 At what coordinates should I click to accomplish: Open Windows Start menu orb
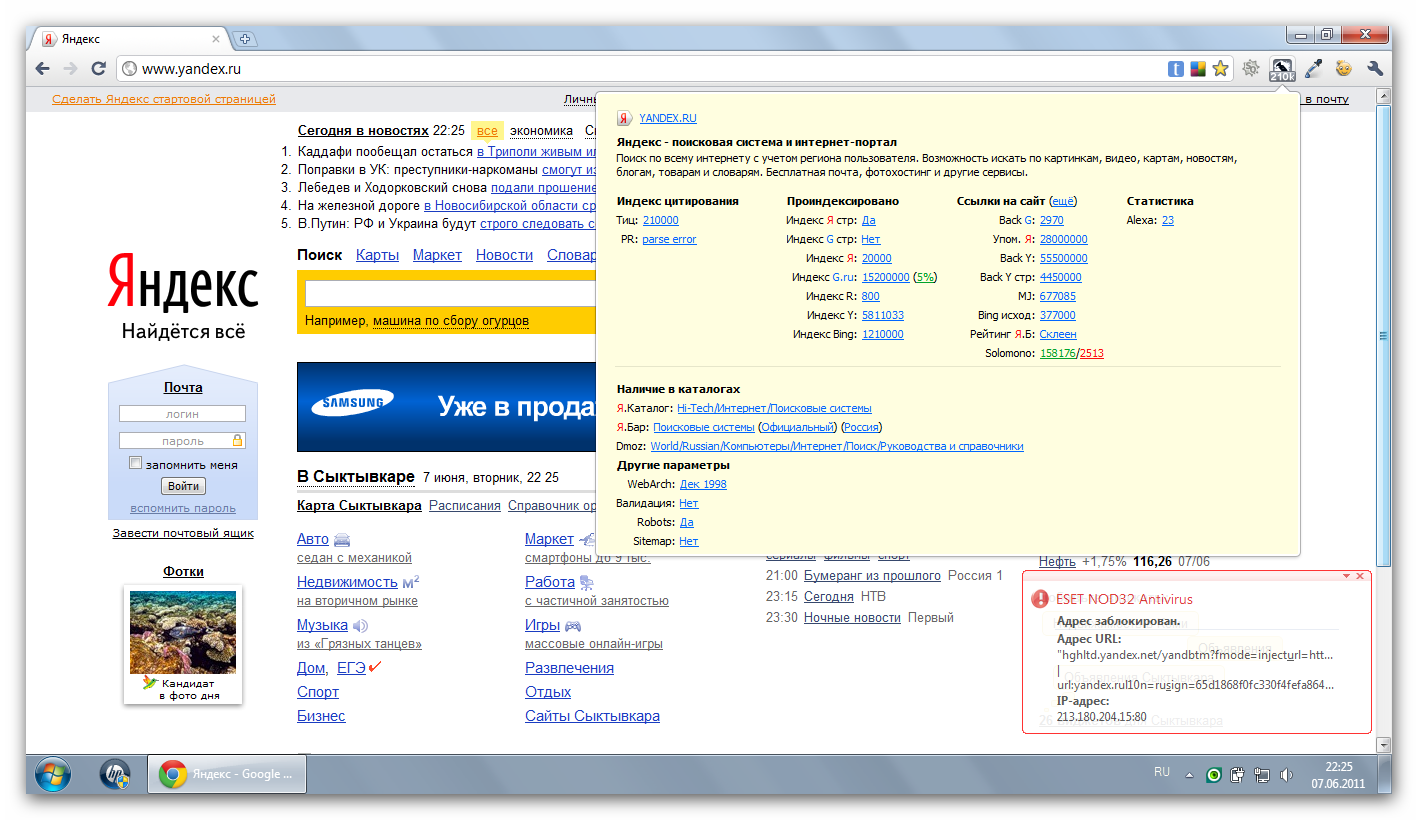52,774
